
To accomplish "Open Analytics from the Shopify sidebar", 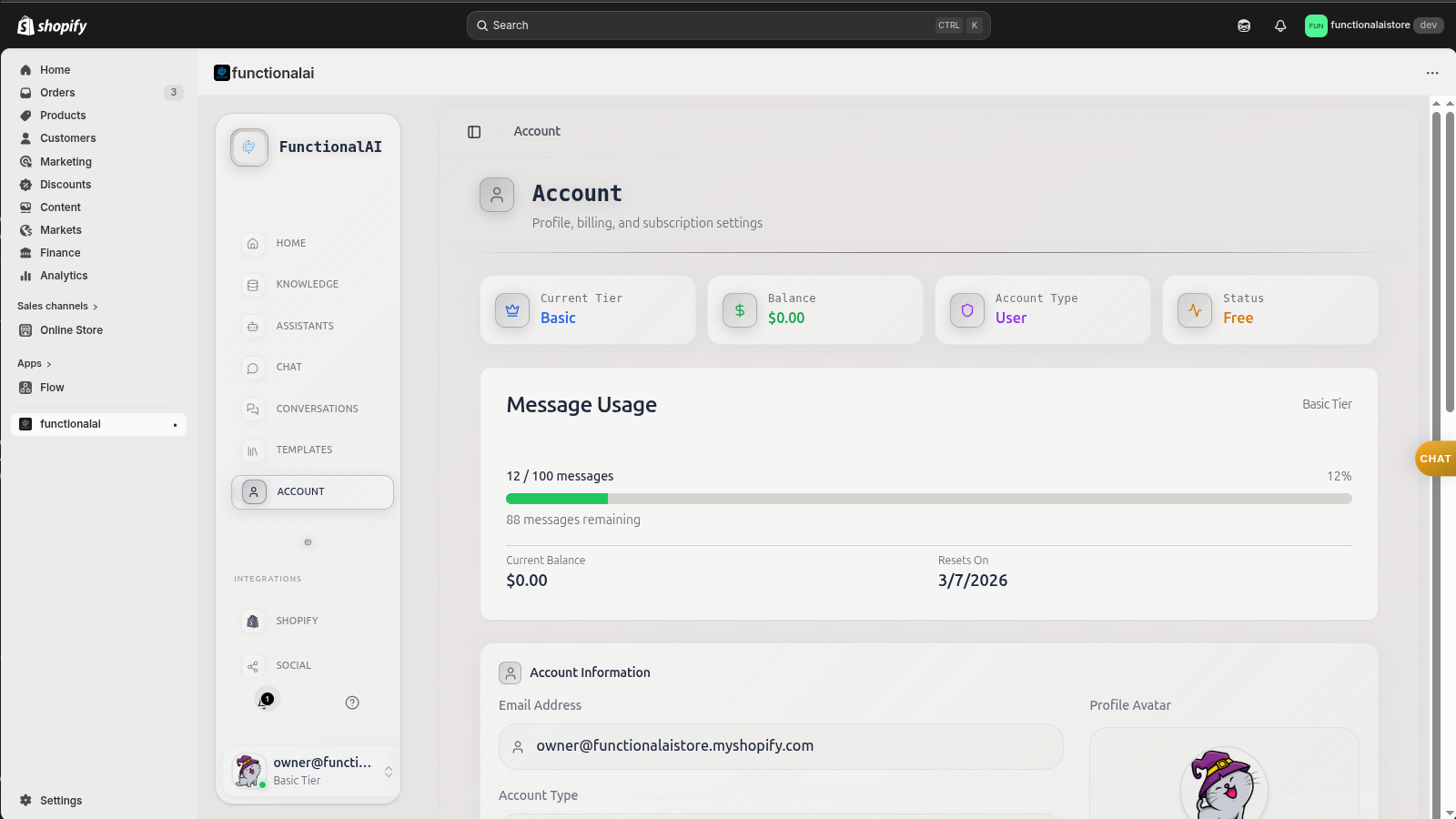I will point(64,275).
